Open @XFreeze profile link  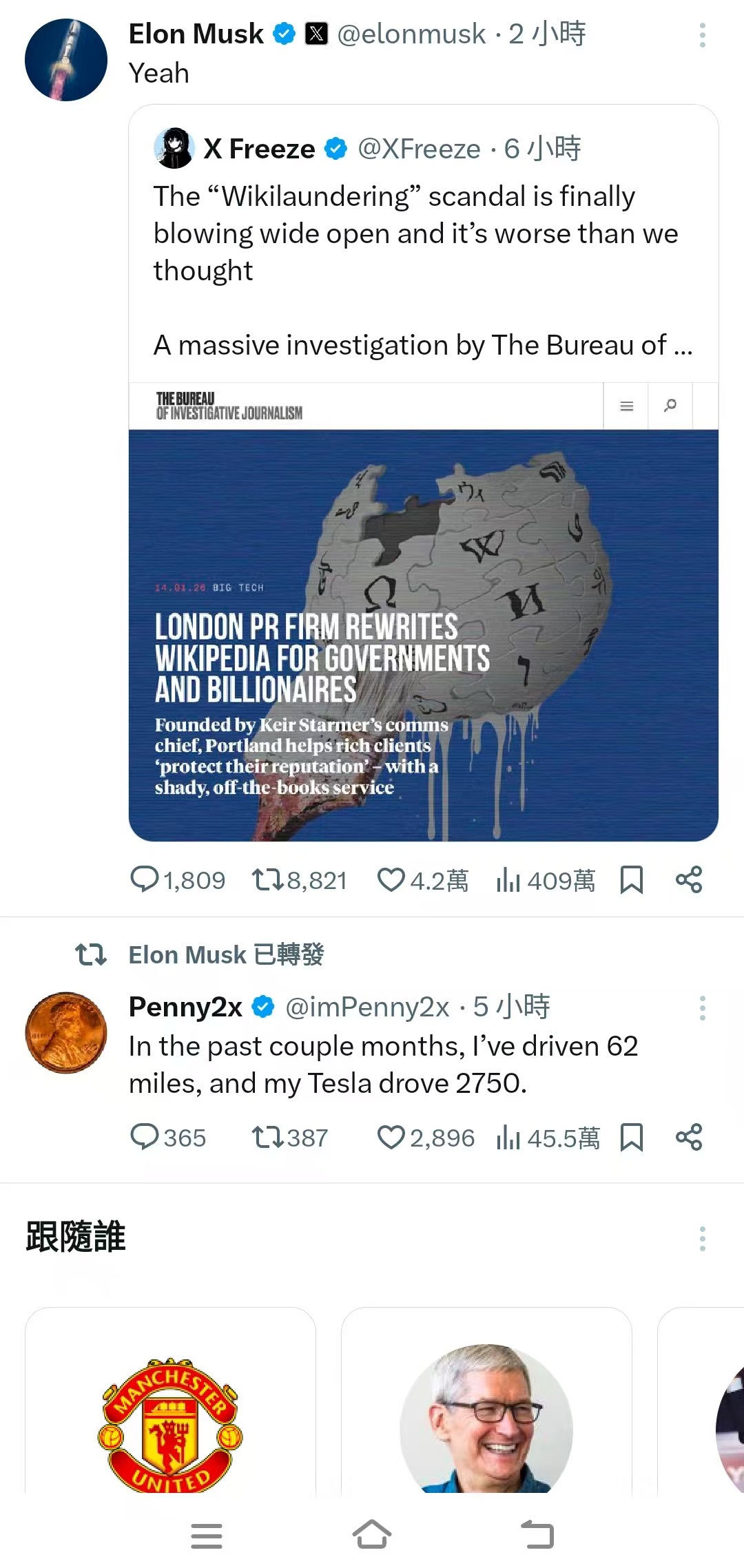point(419,149)
